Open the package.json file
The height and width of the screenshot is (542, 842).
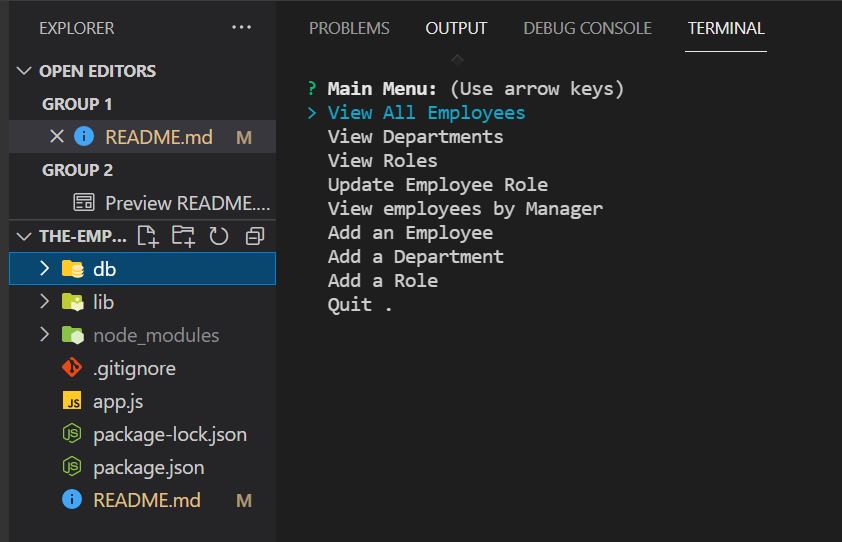tap(149, 468)
